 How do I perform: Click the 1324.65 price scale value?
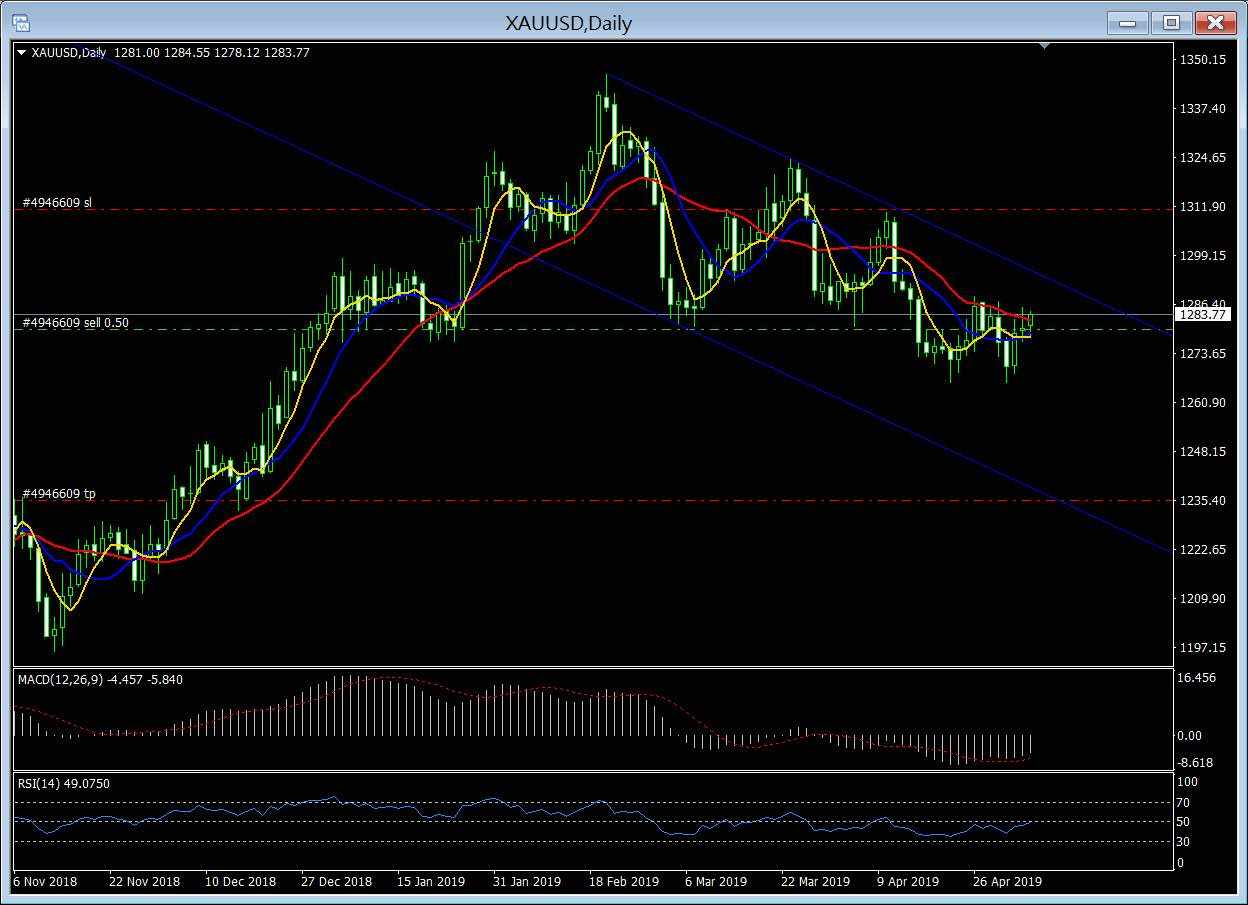click(x=1203, y=158)
